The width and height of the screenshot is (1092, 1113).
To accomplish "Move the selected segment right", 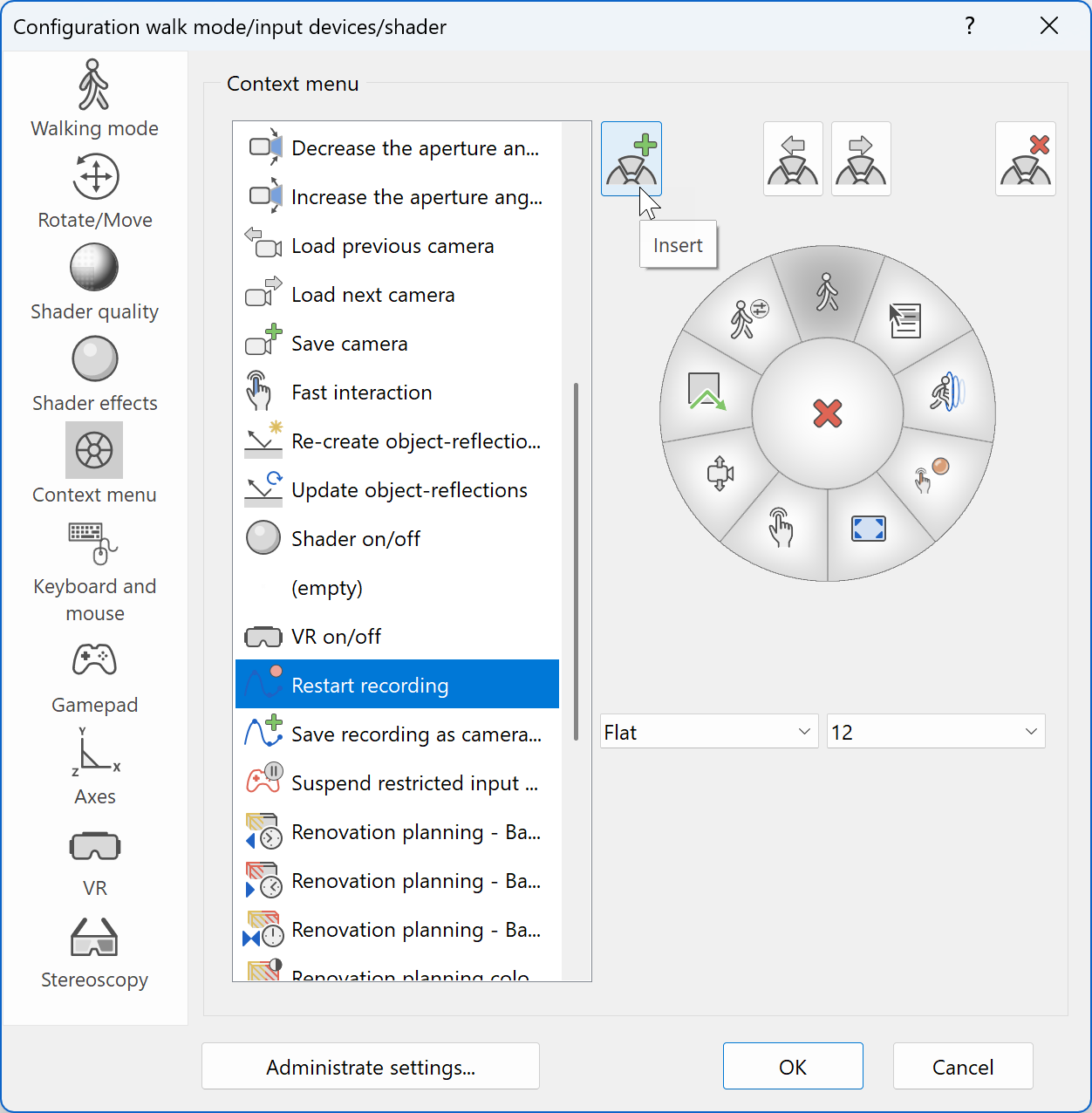I will pyautogui.click(x=860, y=158).
